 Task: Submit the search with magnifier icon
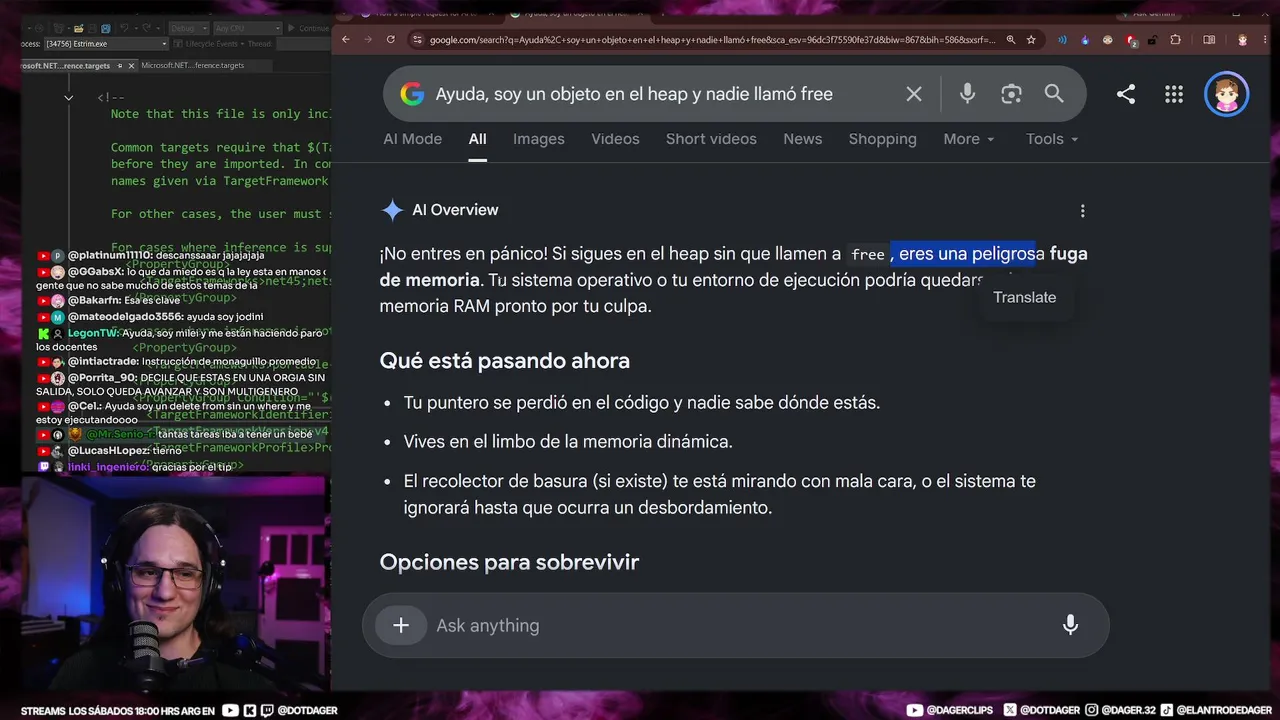[x=1054, y=94]
